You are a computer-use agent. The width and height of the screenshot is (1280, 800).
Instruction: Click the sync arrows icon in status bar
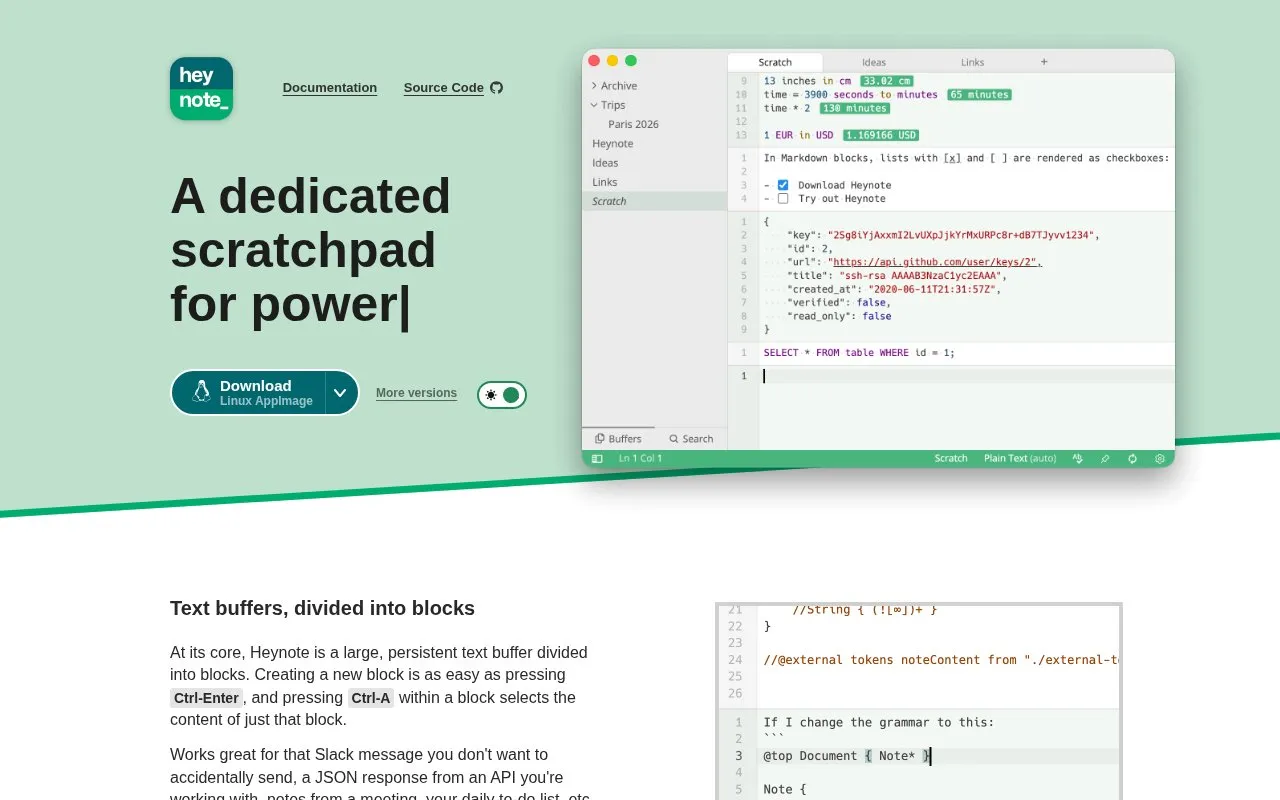click(1132, 458)
